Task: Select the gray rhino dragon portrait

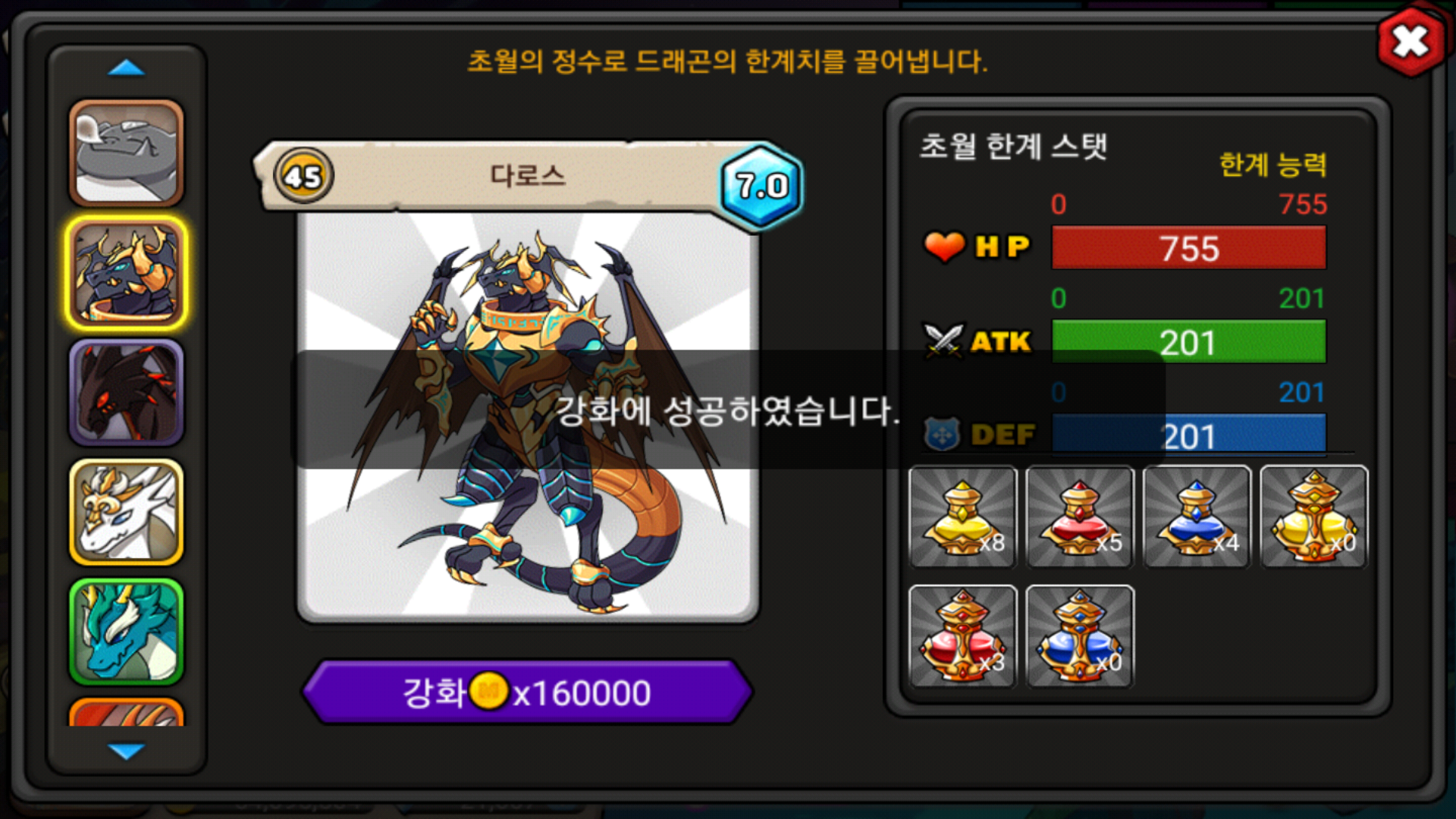Action: (x=127, y=154)
